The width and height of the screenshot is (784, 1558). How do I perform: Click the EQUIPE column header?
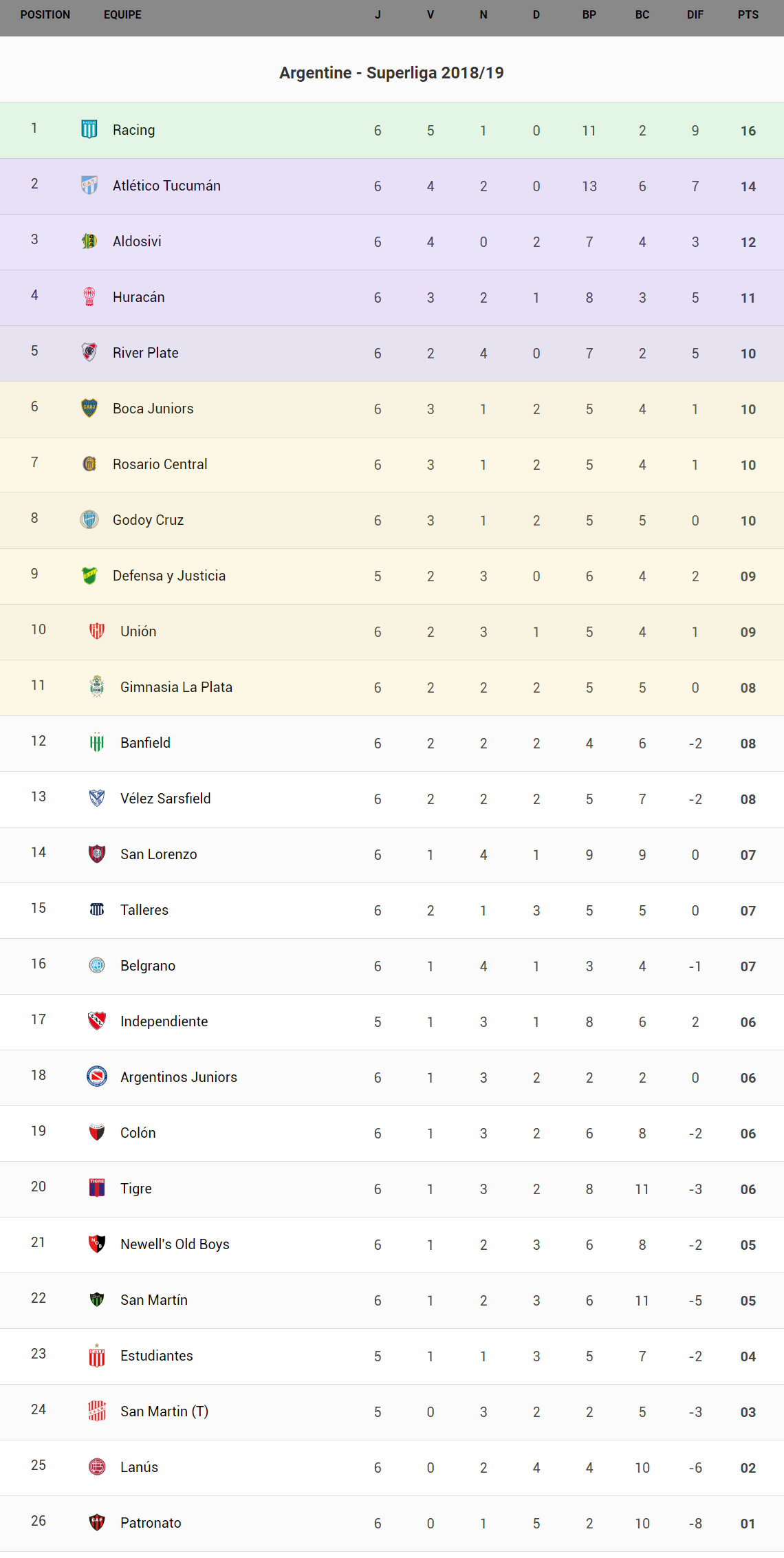click(122, 15)
